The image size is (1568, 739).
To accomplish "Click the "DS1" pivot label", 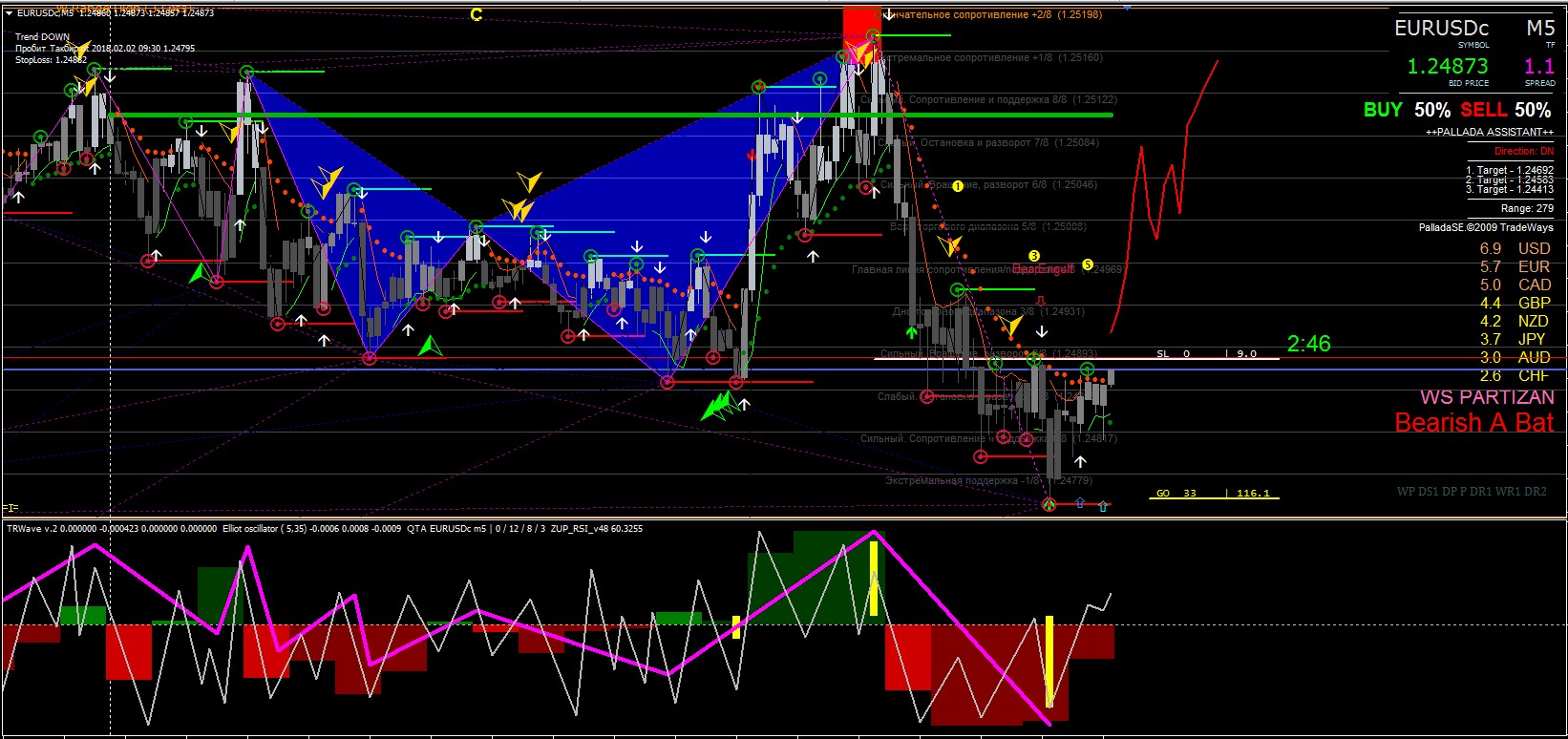I will click(1429, 492).
